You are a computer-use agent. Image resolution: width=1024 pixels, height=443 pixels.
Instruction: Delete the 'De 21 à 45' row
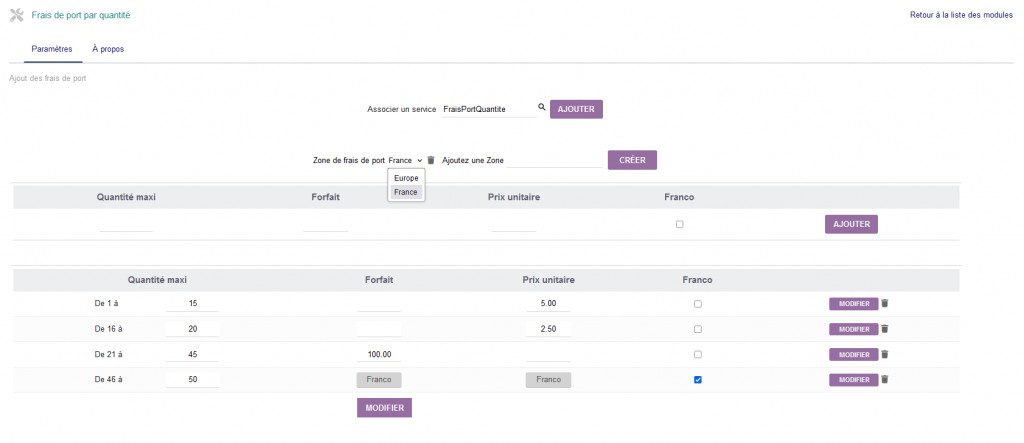[884, 354]
